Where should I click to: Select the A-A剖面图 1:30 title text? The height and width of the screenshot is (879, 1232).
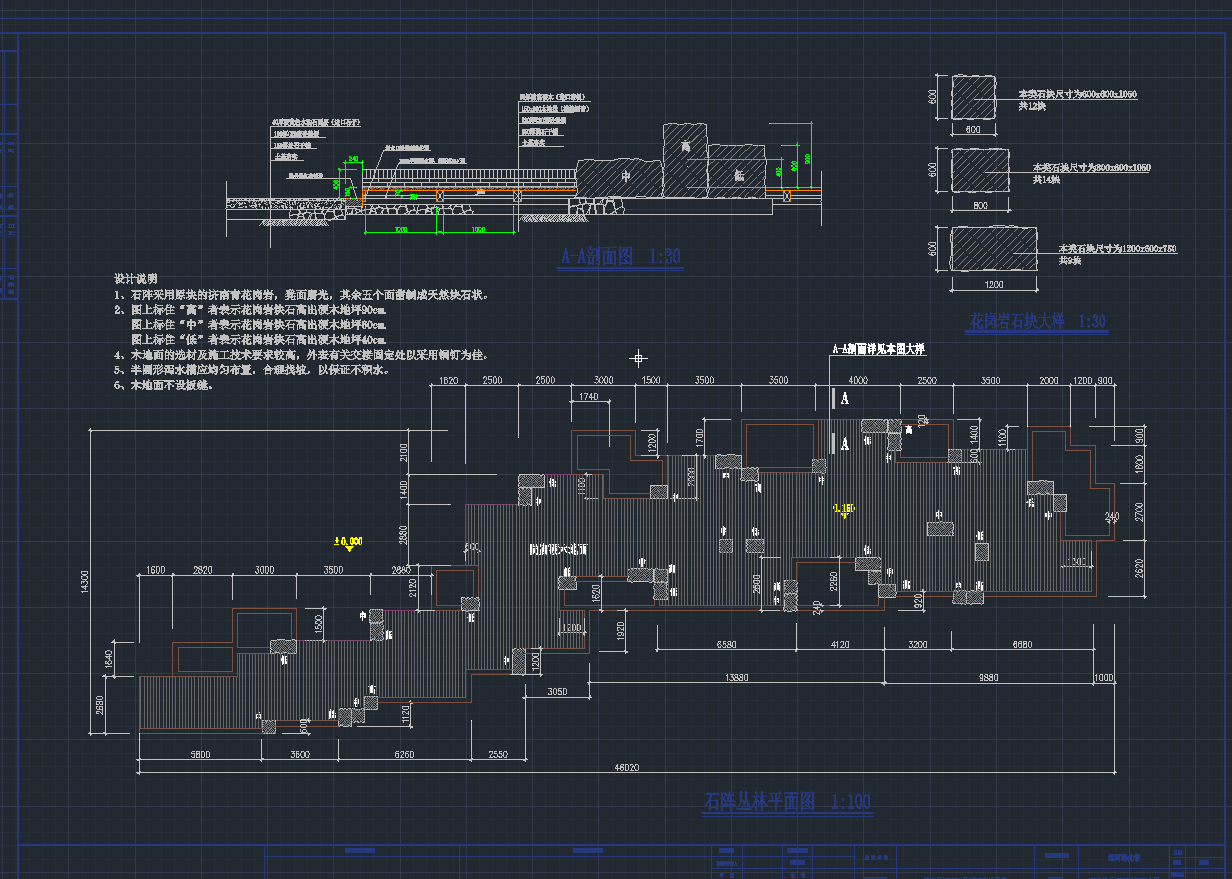point(620,257)
